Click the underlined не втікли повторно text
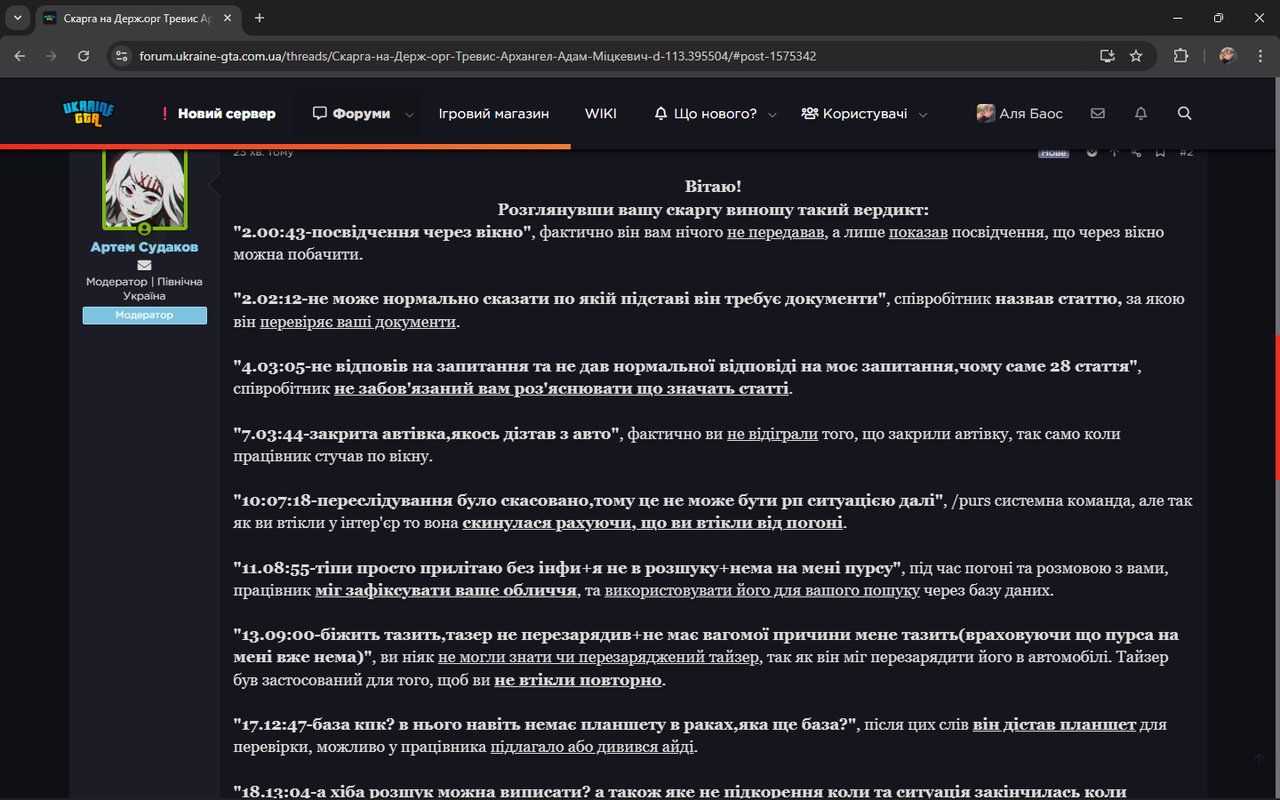Image resolution: width=1280 pixels, height=800 pixels. [x=578, y=680]
